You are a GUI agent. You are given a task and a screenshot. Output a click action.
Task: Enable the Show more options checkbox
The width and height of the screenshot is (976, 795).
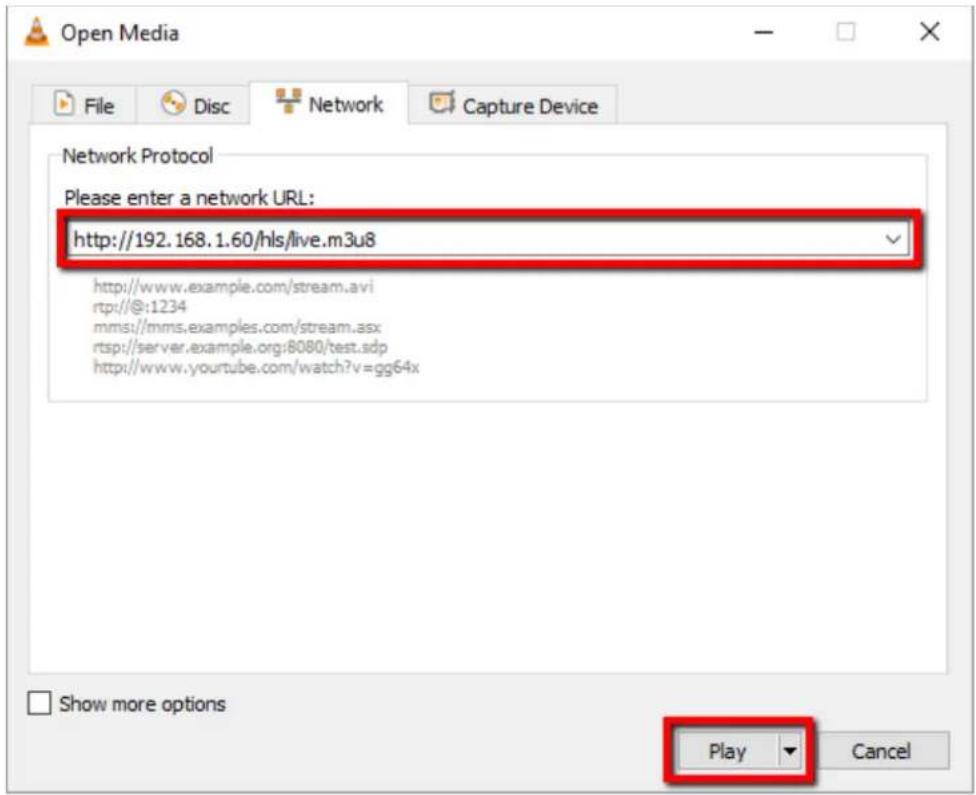[x=39, y=703]
